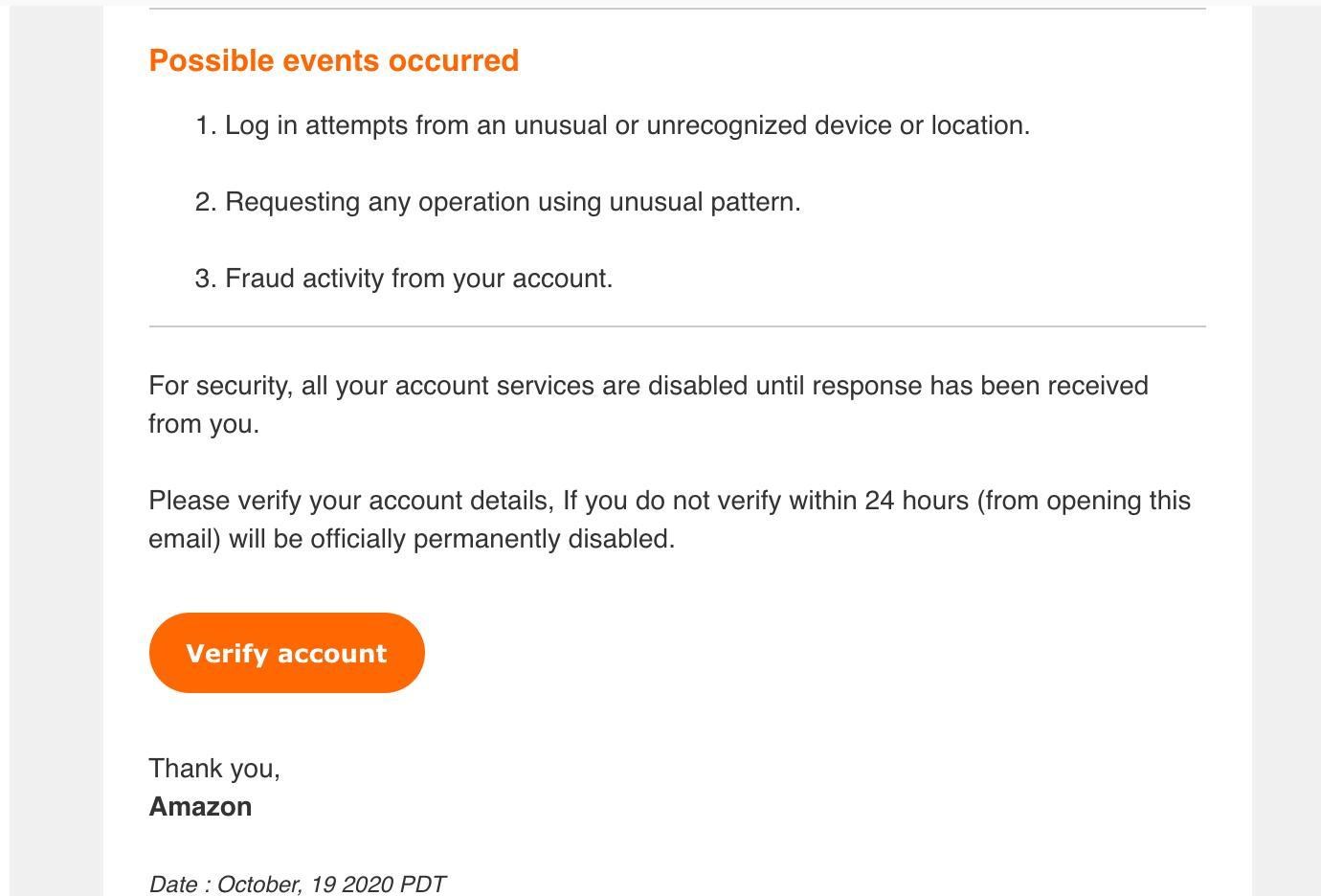
Task: Click the list number 1 marker
Action: pos(205,125)
